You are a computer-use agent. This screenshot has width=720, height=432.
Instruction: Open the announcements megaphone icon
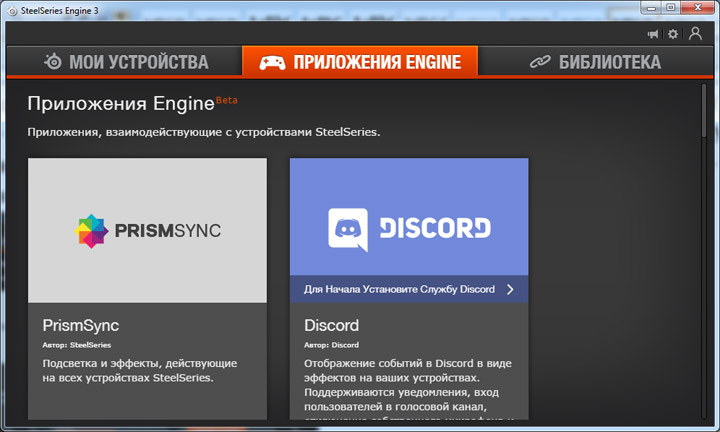coord(652,34)
